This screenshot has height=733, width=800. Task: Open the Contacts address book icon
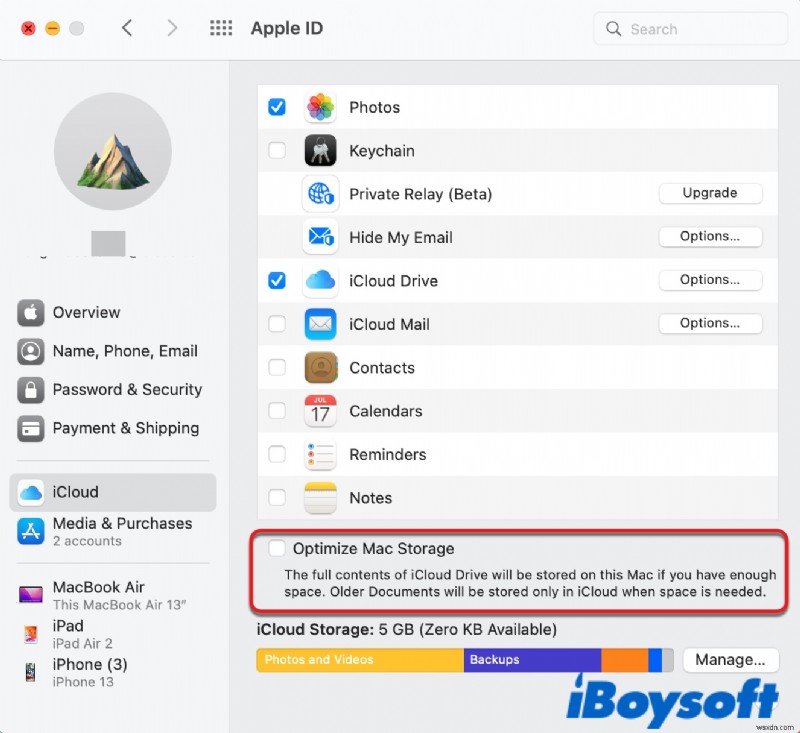tap(320, 367)
